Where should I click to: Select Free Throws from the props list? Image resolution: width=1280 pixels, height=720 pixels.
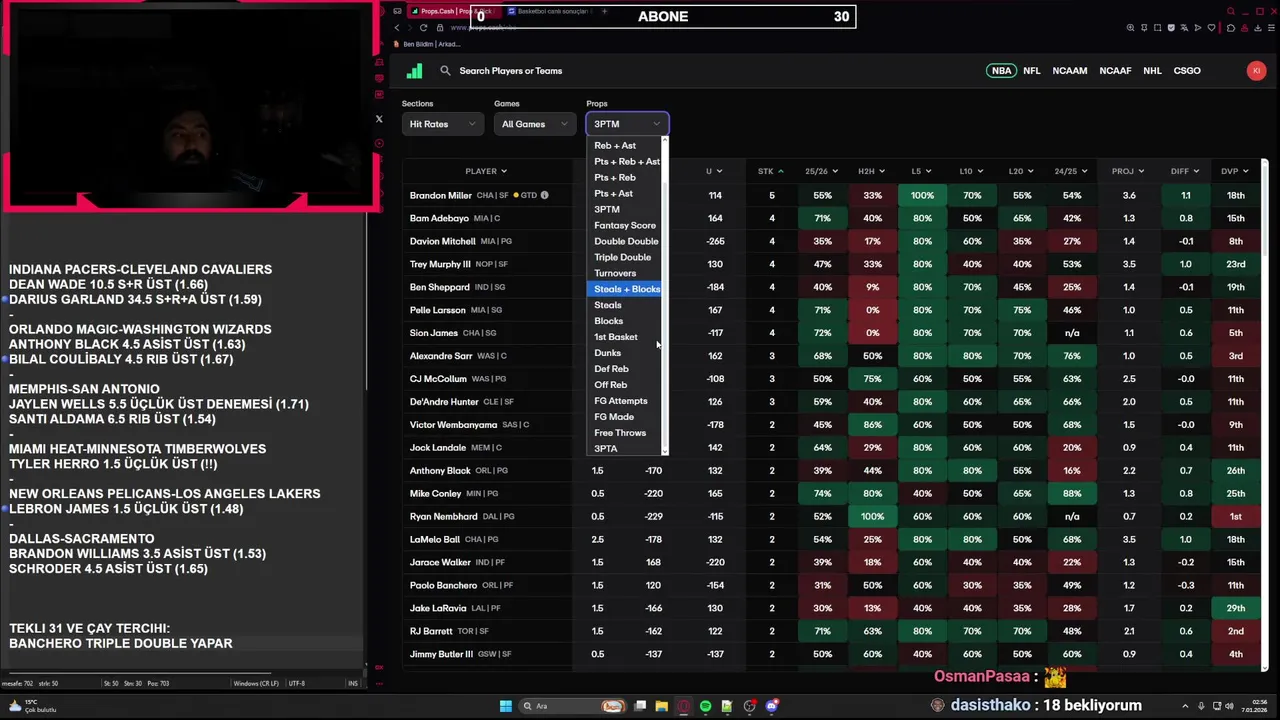[x=625, y=433]
